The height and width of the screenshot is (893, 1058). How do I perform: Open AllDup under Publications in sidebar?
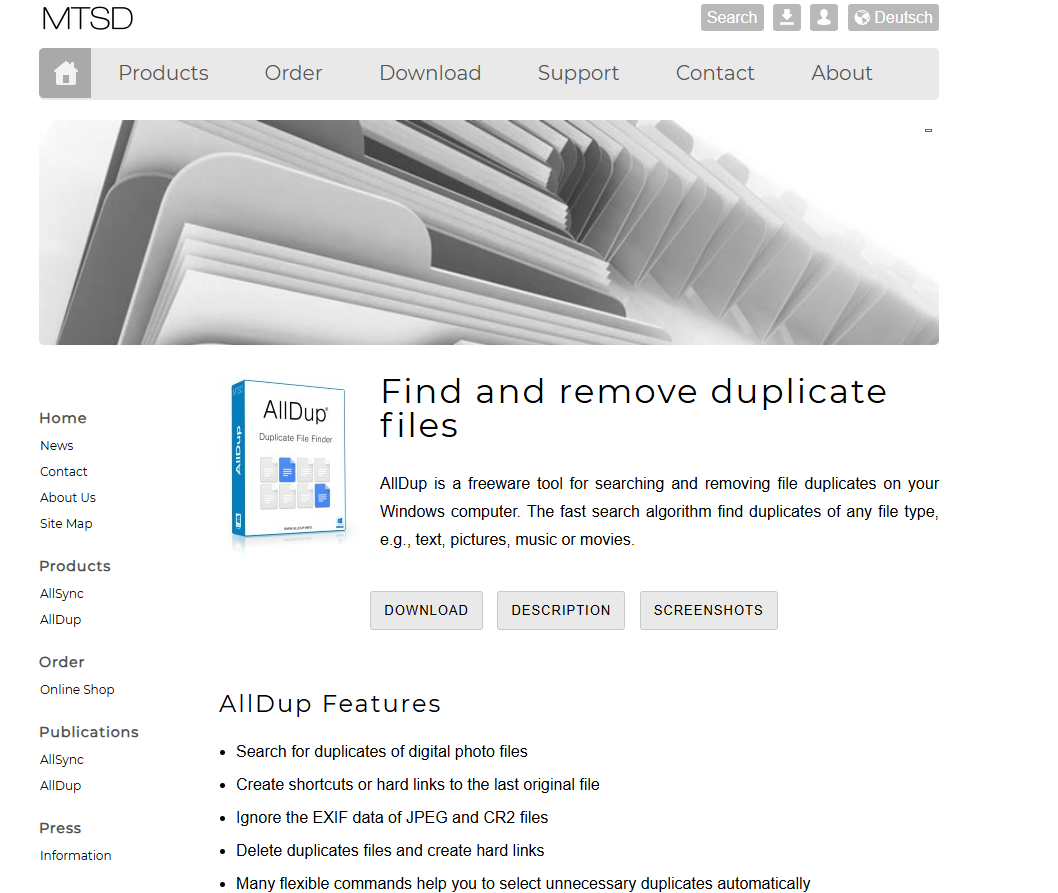coord(60,786)
